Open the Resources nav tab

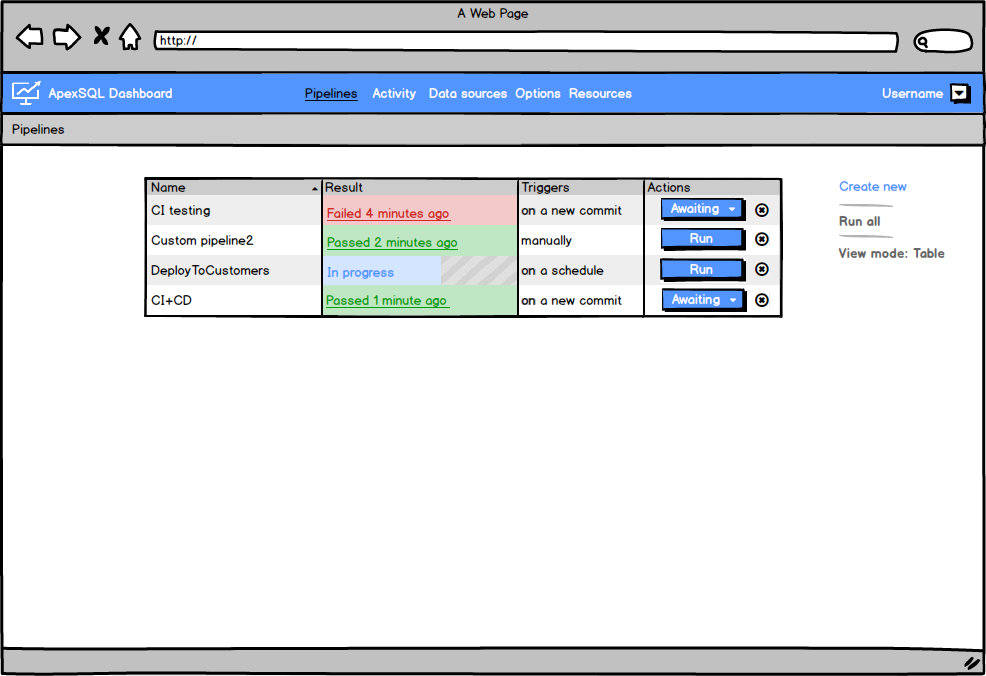tap(600, 93)
